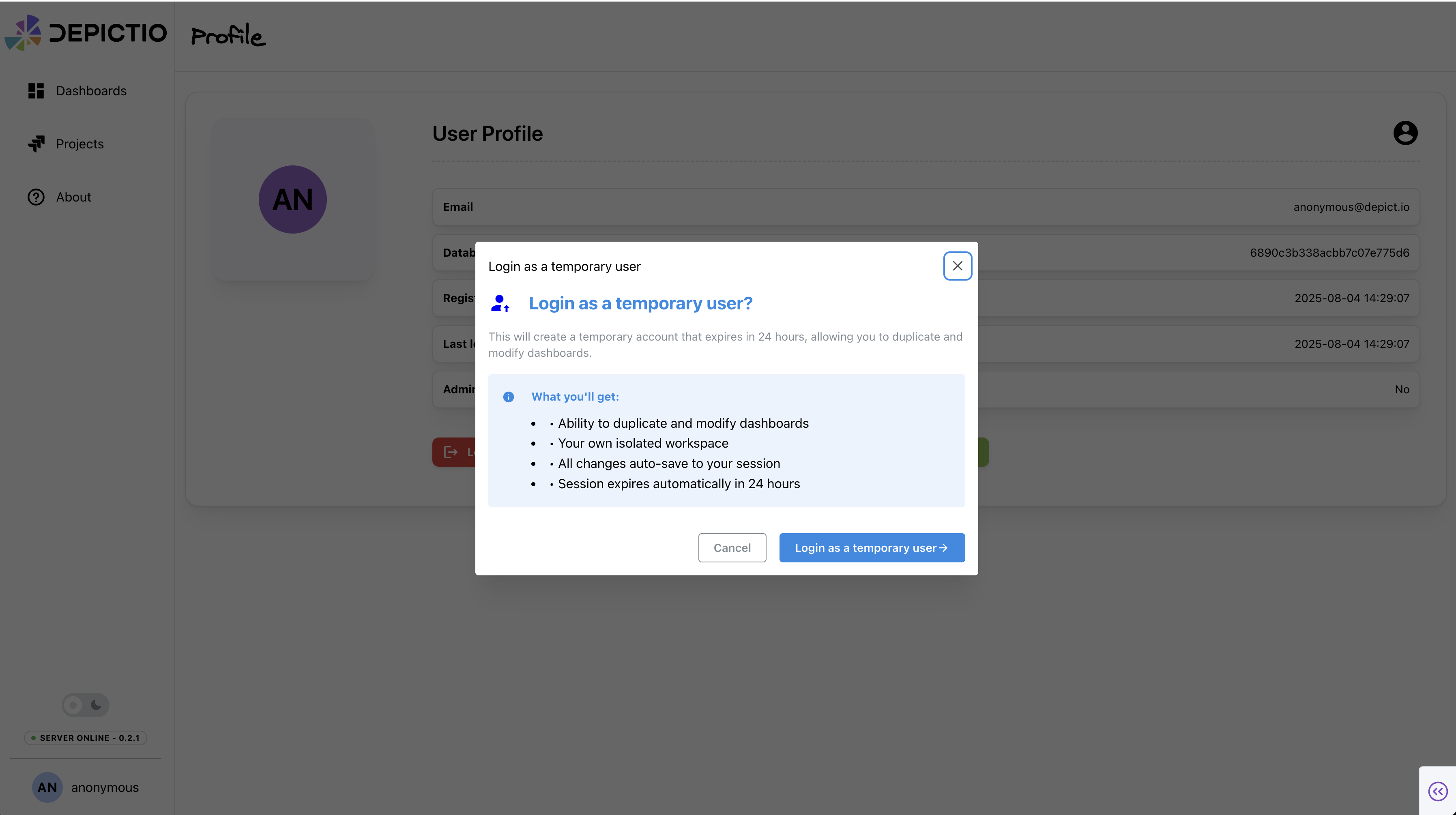Click the Server Online status badge
The height and width of the screenshot is (815, 1456).
coord(85,738)
